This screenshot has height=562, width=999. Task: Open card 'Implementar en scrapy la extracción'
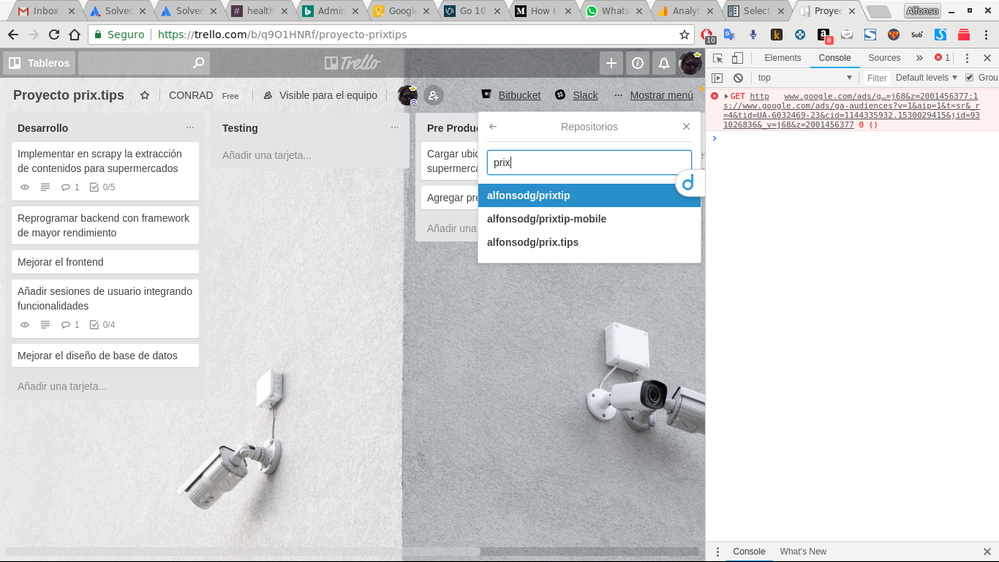(105, 170)
